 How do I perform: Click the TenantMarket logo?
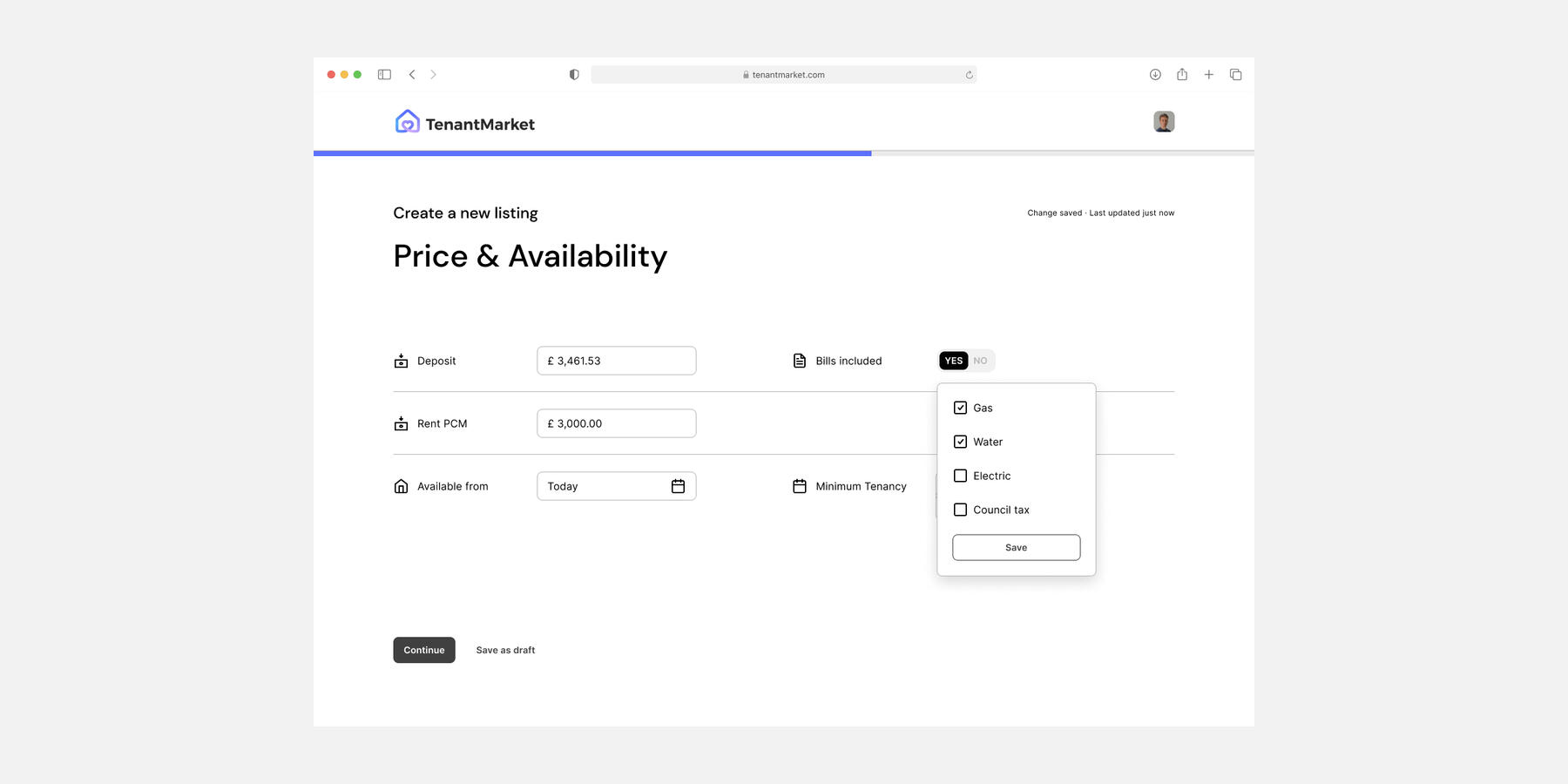pyautogui.click(x=464, y=121)
